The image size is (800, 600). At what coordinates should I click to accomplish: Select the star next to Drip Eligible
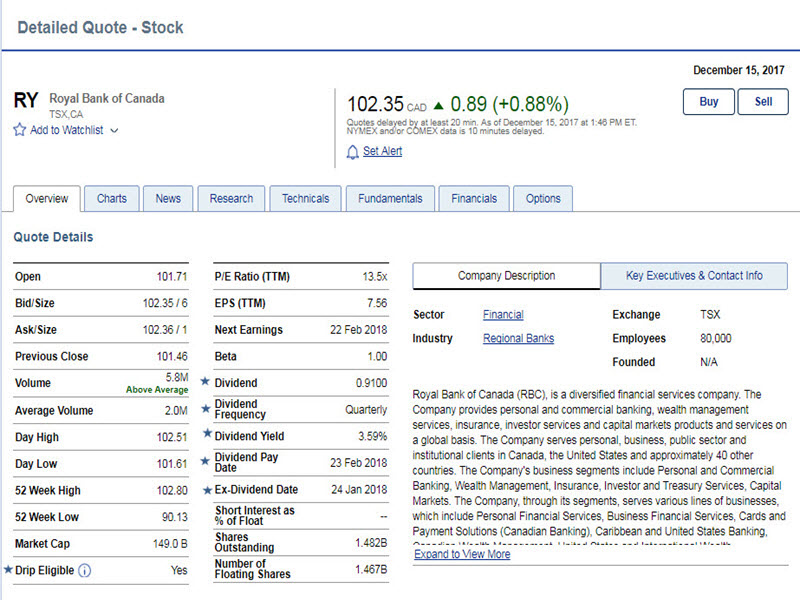click(8, 570)
